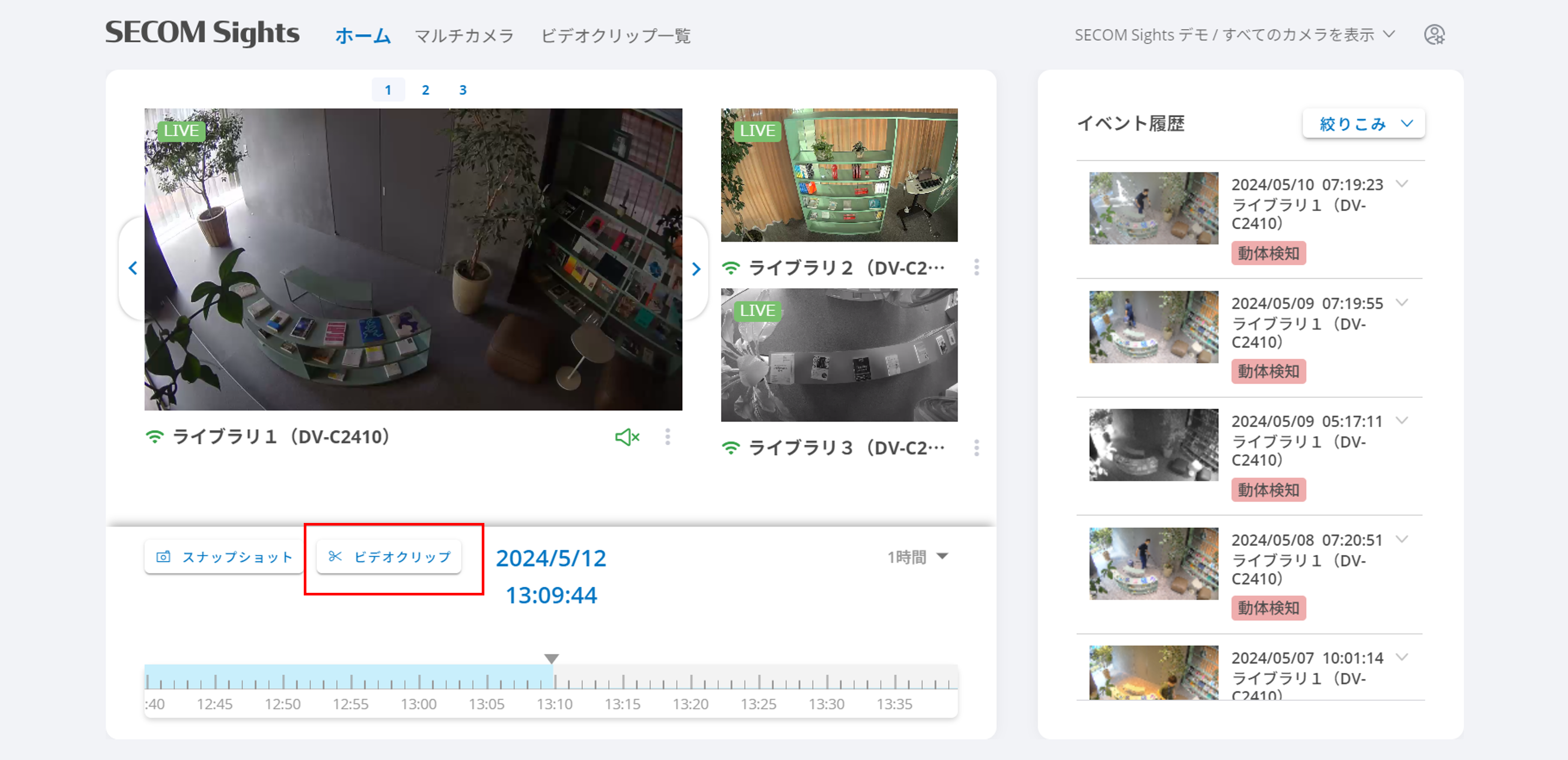This screenshot has width=1568, height=760.
Task: Click Wi-Fi status icon of ライブラリ2
Action: click(731, 267)
